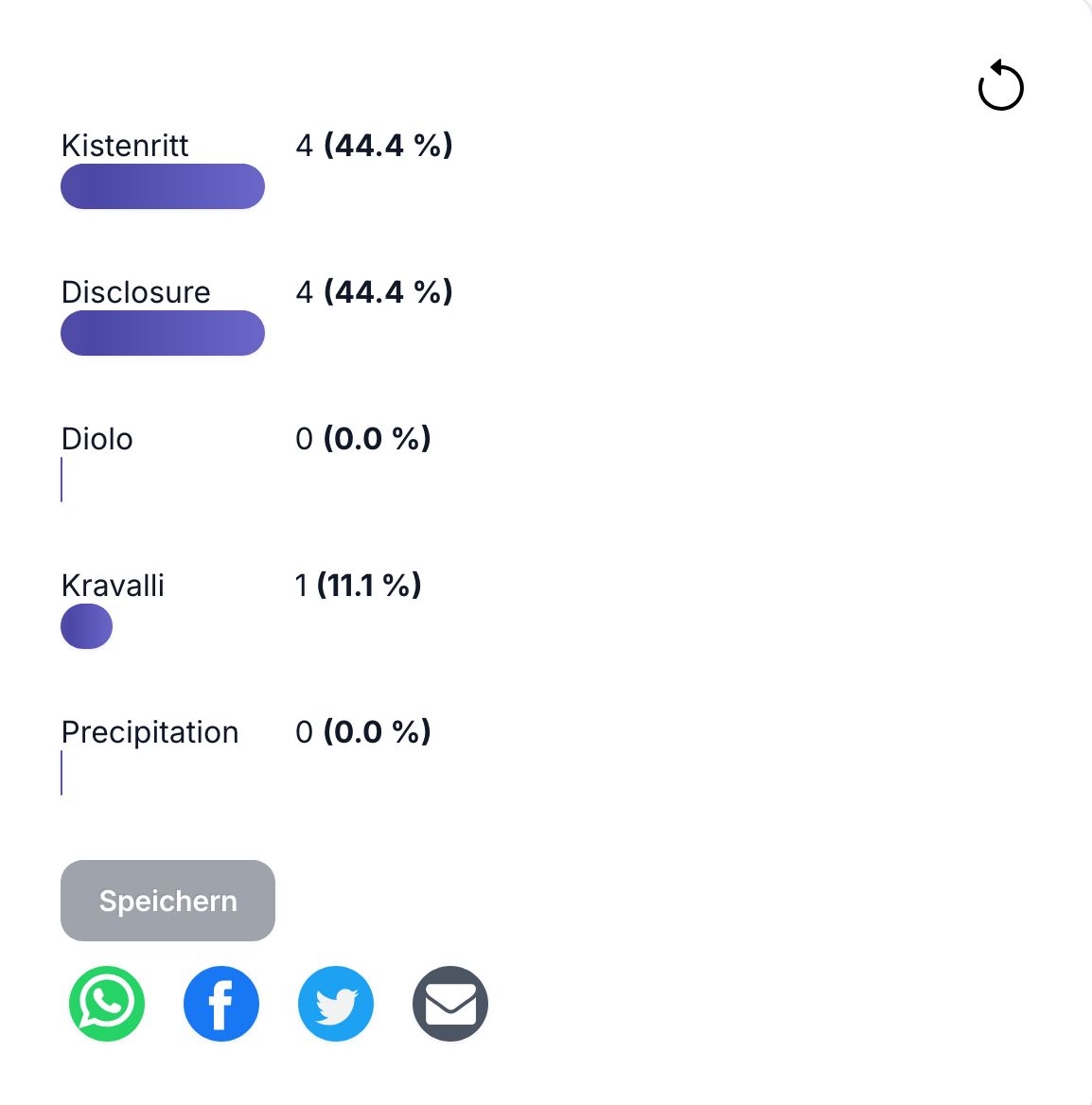Click Disclosure's 4 (44.4 %) vote count
Viewport: 1092px width, 1105px height.
coord(374,292)
